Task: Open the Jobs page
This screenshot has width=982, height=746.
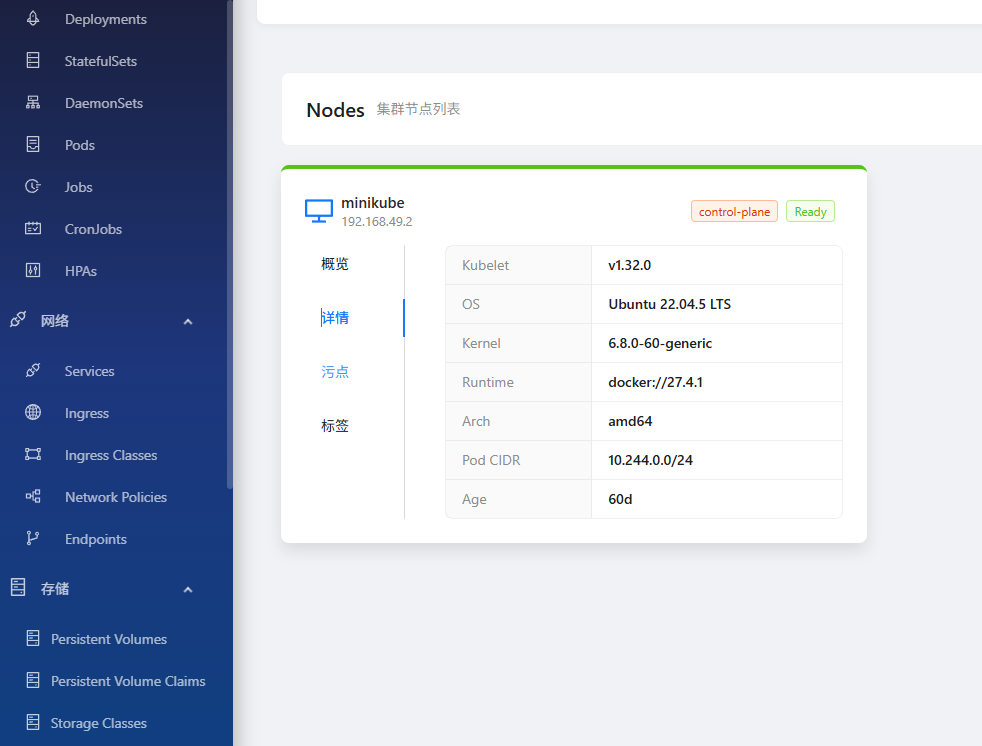Action: pyautogui.click(x=79, y=187)
